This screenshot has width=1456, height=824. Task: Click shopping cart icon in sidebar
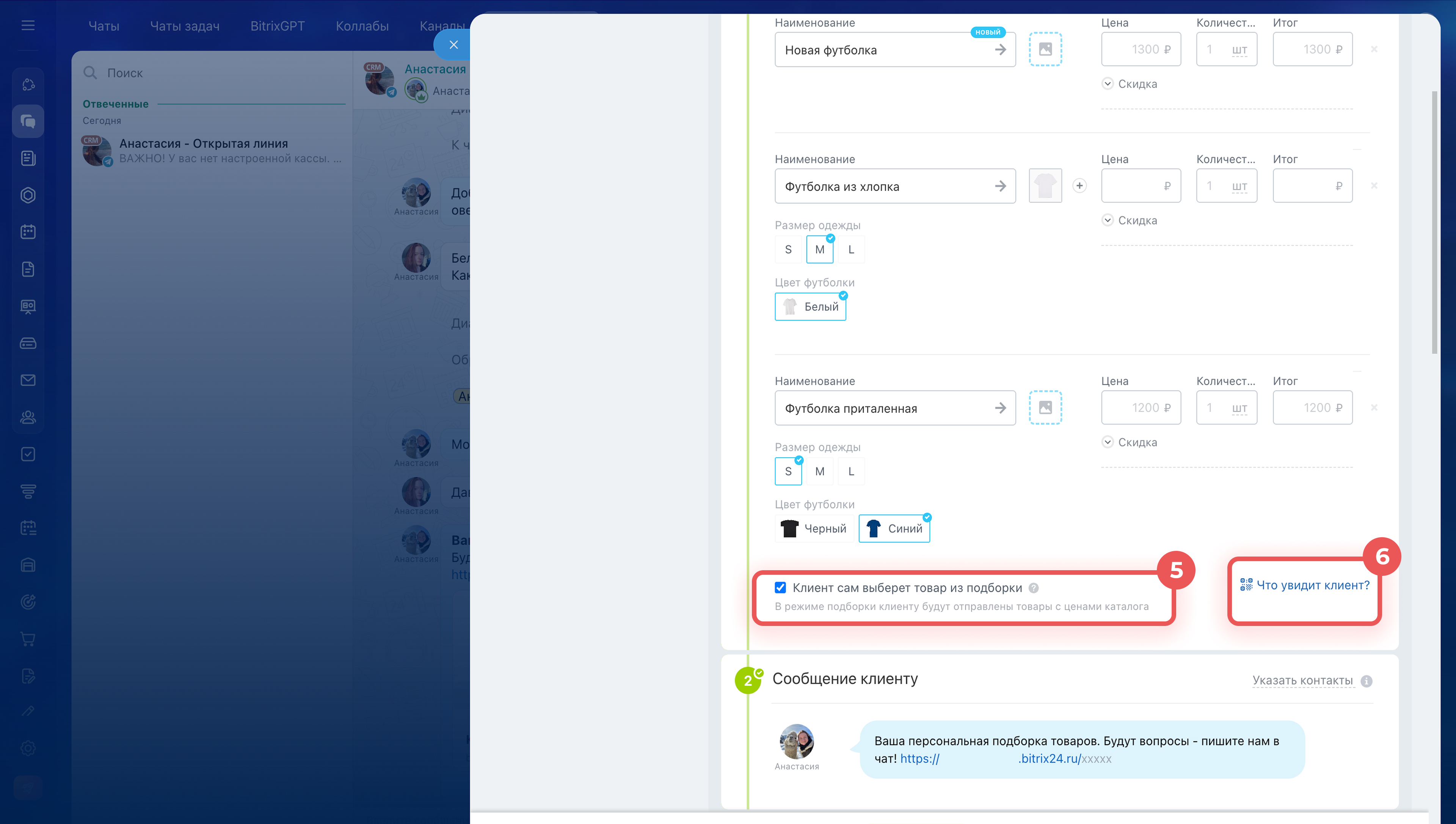[x=28, y=639]
